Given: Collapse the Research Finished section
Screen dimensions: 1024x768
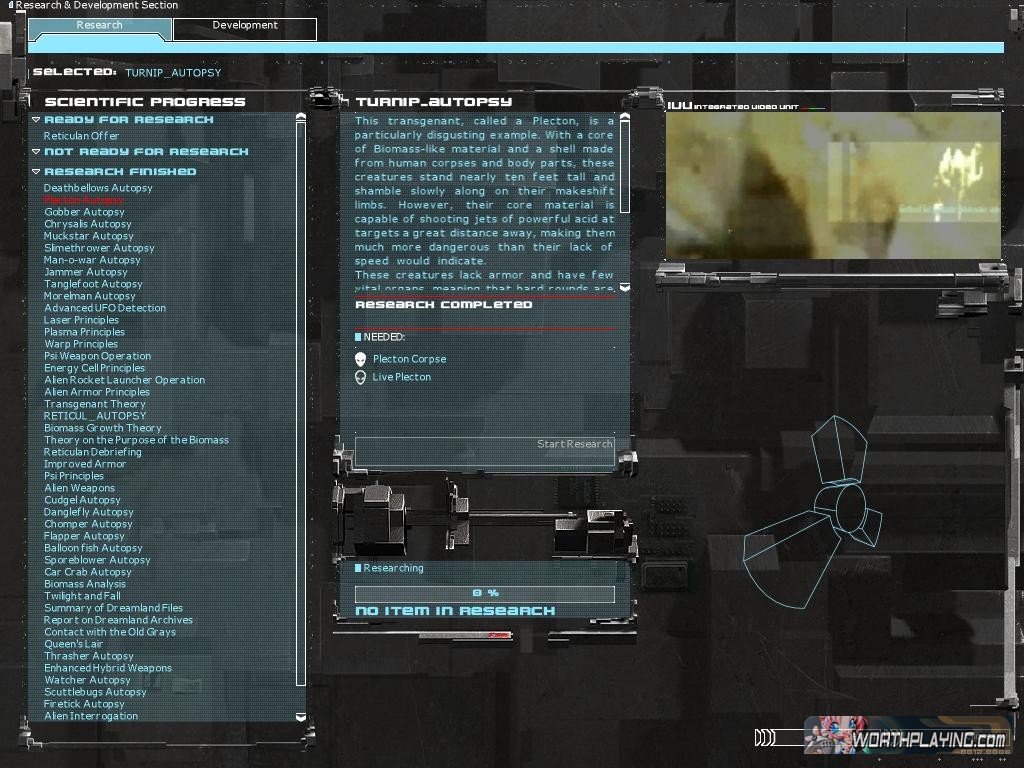Looking at the screenshot, I should coord(36,172).
